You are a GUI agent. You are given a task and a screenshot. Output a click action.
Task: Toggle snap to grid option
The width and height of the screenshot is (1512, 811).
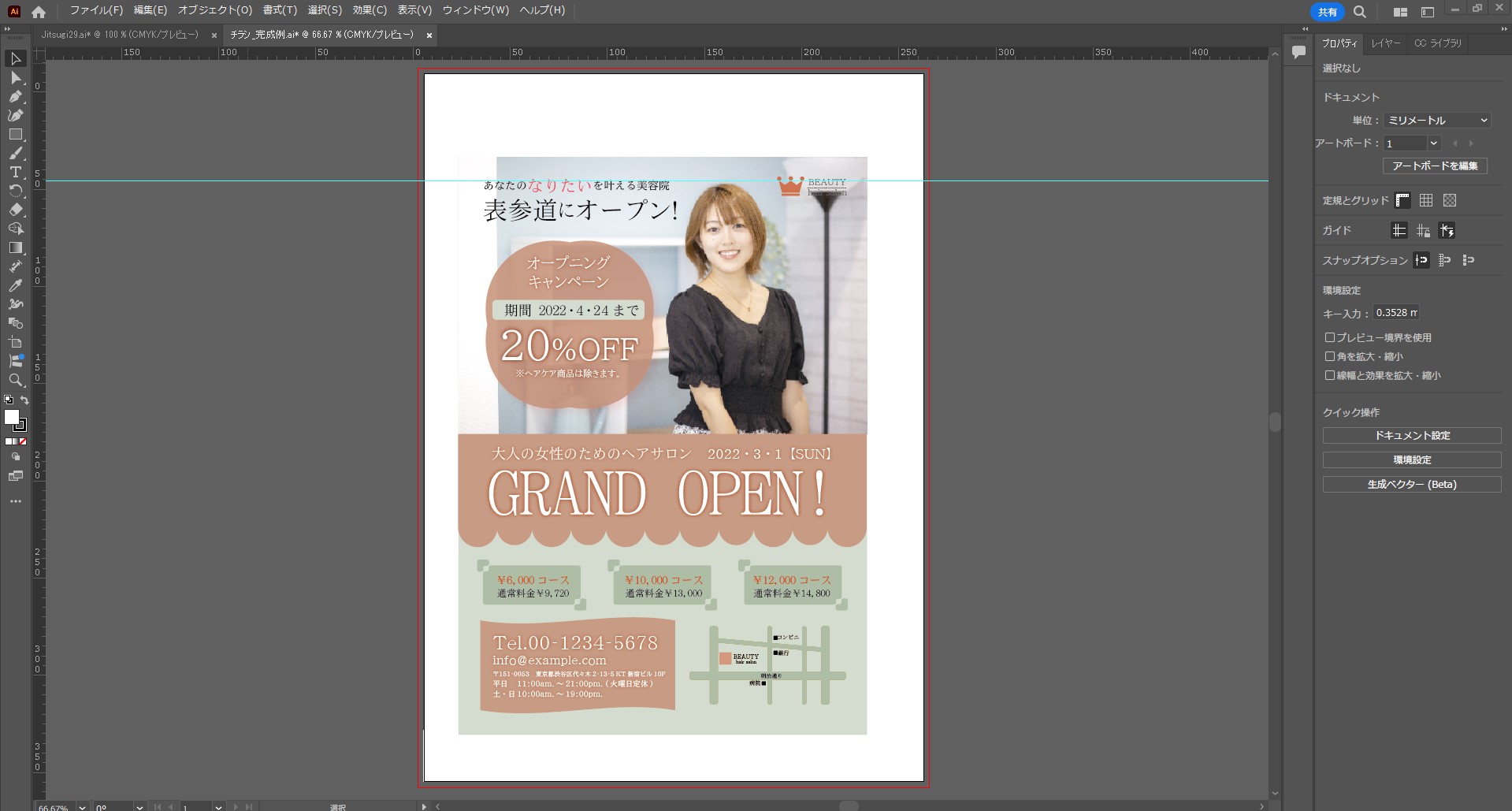(1444, 260)
